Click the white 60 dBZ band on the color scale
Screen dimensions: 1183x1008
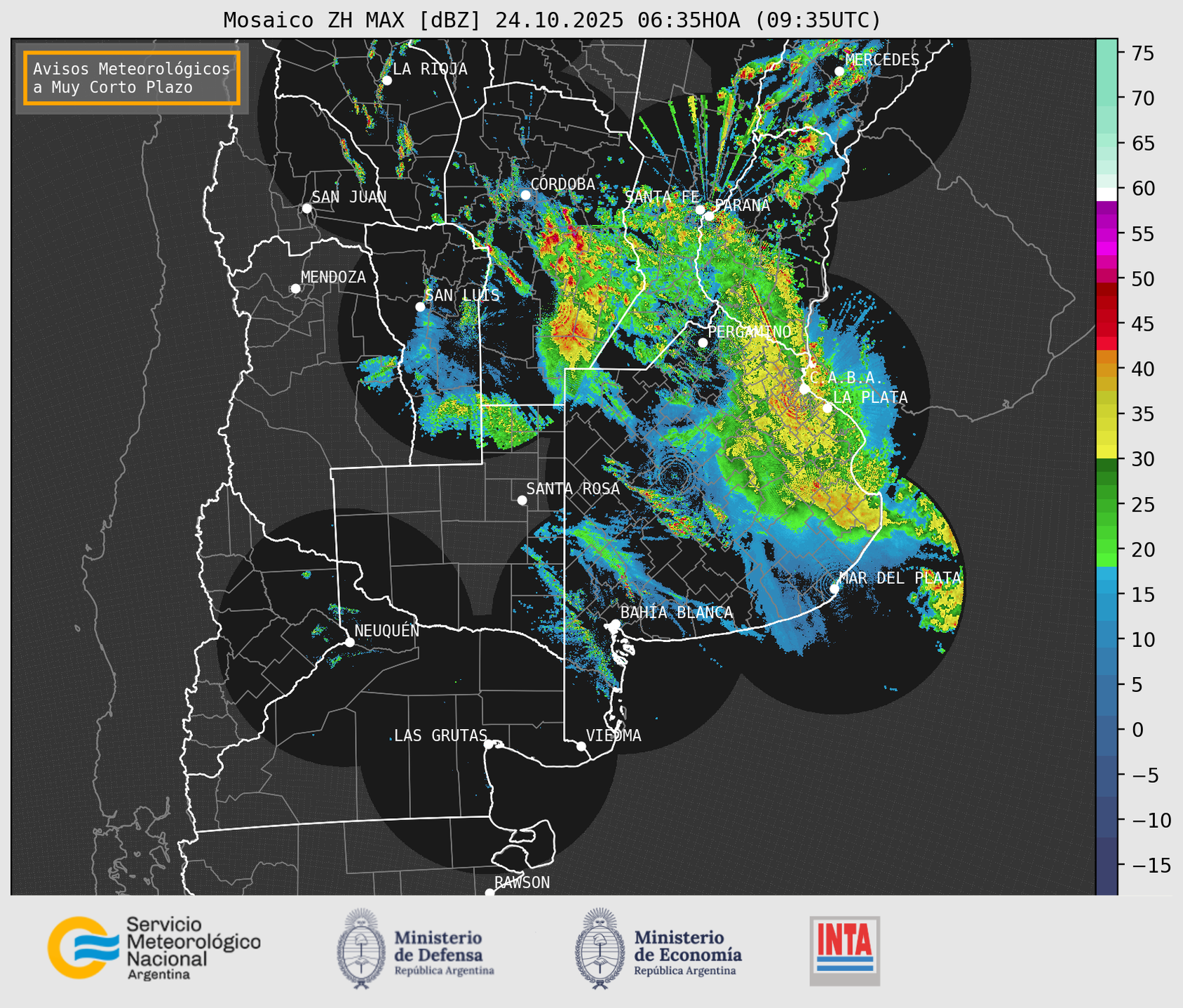coord(1107,193)
